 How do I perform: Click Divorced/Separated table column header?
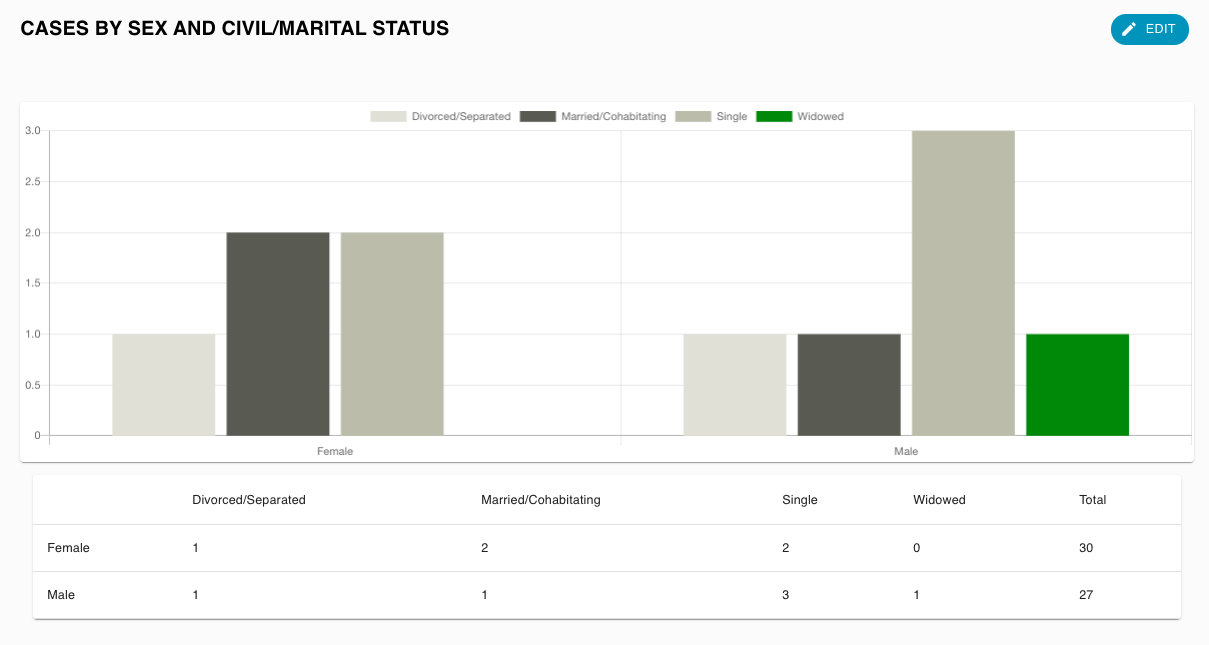tap(249, 500)
